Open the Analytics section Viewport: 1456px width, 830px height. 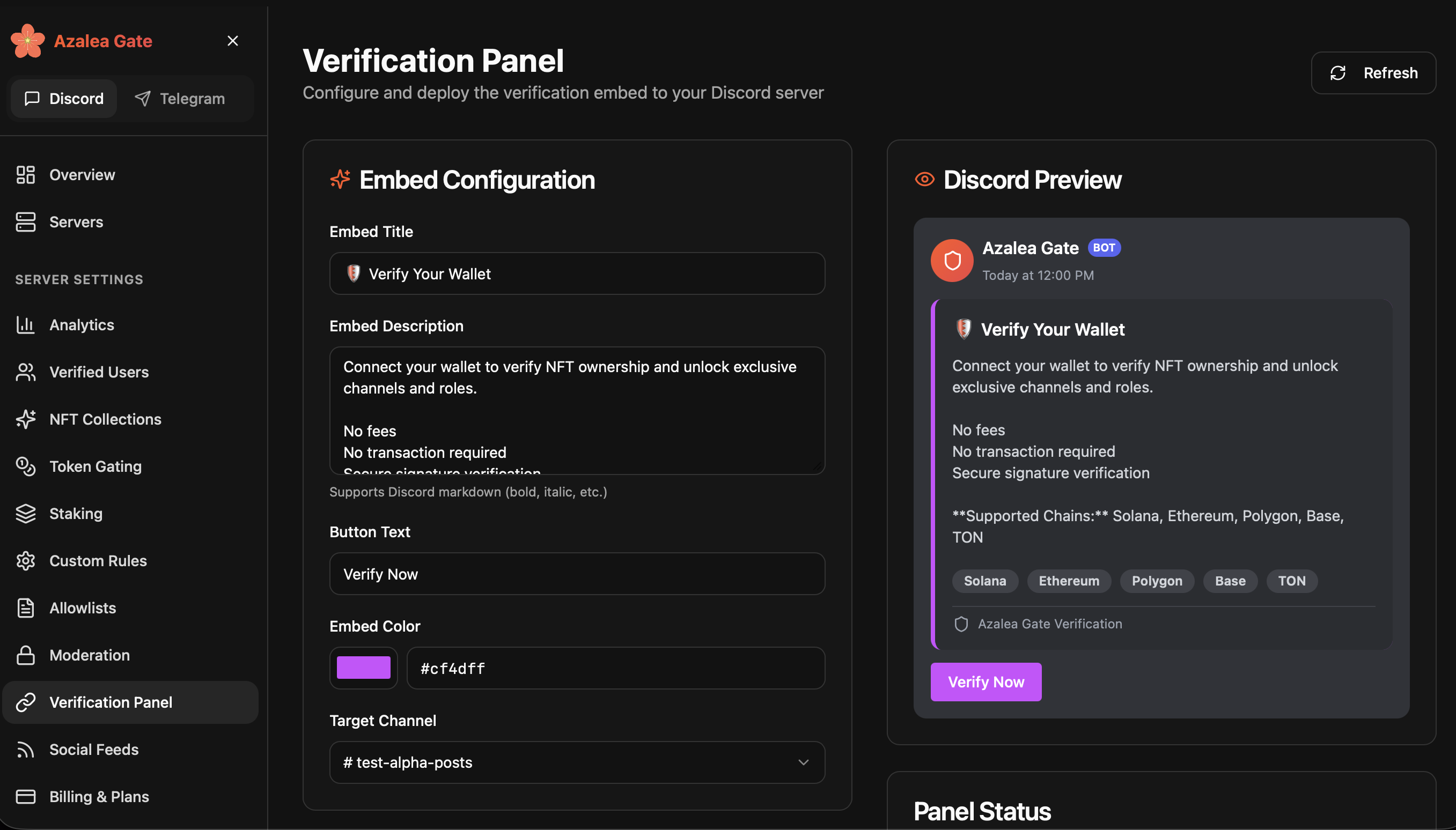81,324
